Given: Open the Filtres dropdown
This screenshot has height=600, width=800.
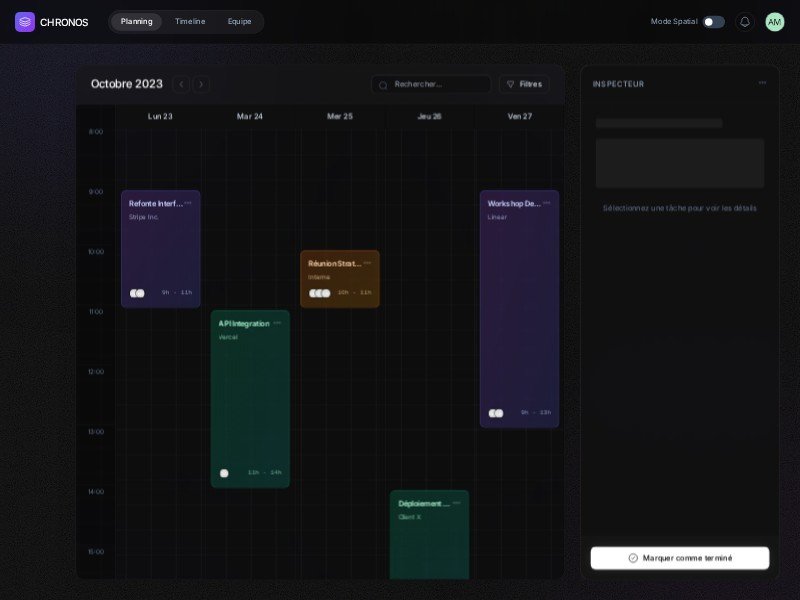Looking at the screenshot, I should click(524, 84).
